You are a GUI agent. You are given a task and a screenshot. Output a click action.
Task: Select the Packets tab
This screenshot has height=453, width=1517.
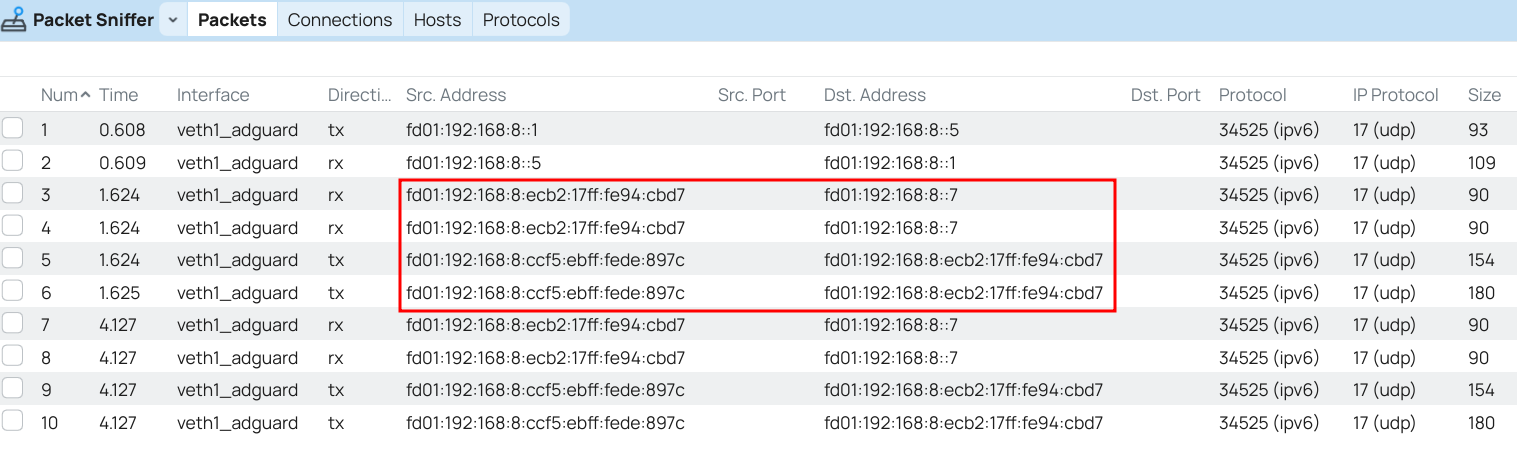(232, 20)
